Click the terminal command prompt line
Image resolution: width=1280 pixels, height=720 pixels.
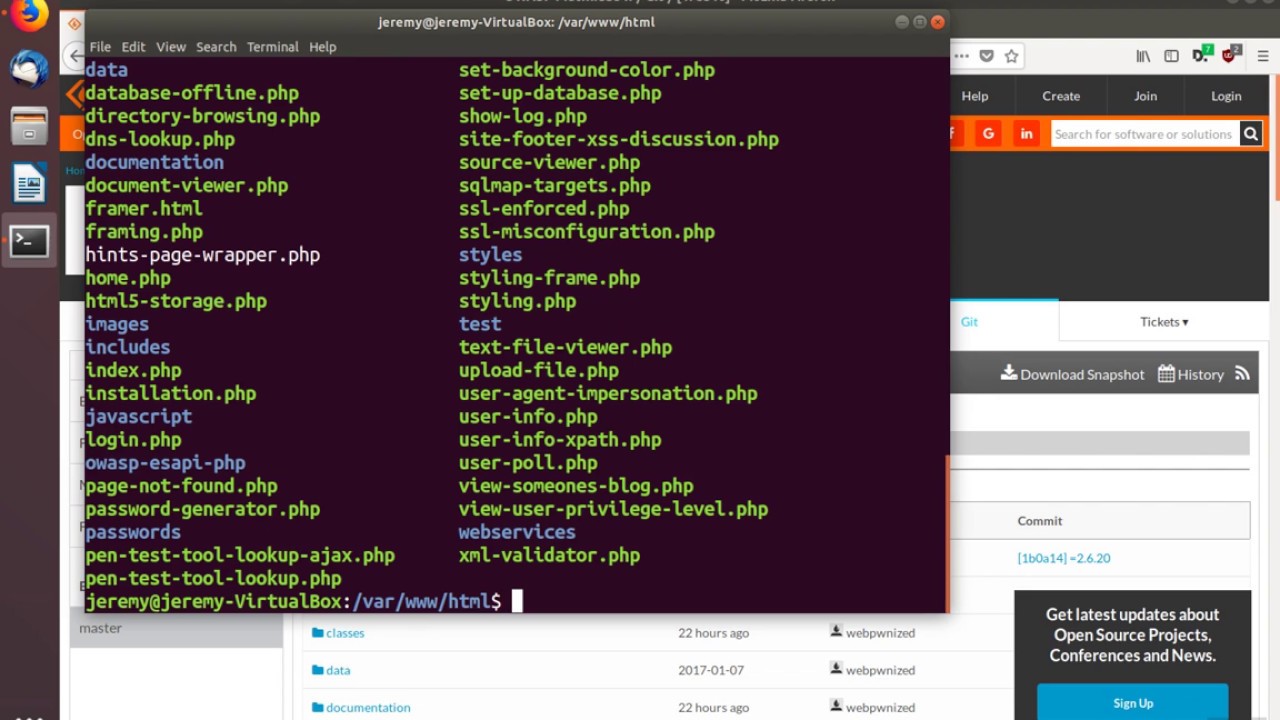point(304,601)
